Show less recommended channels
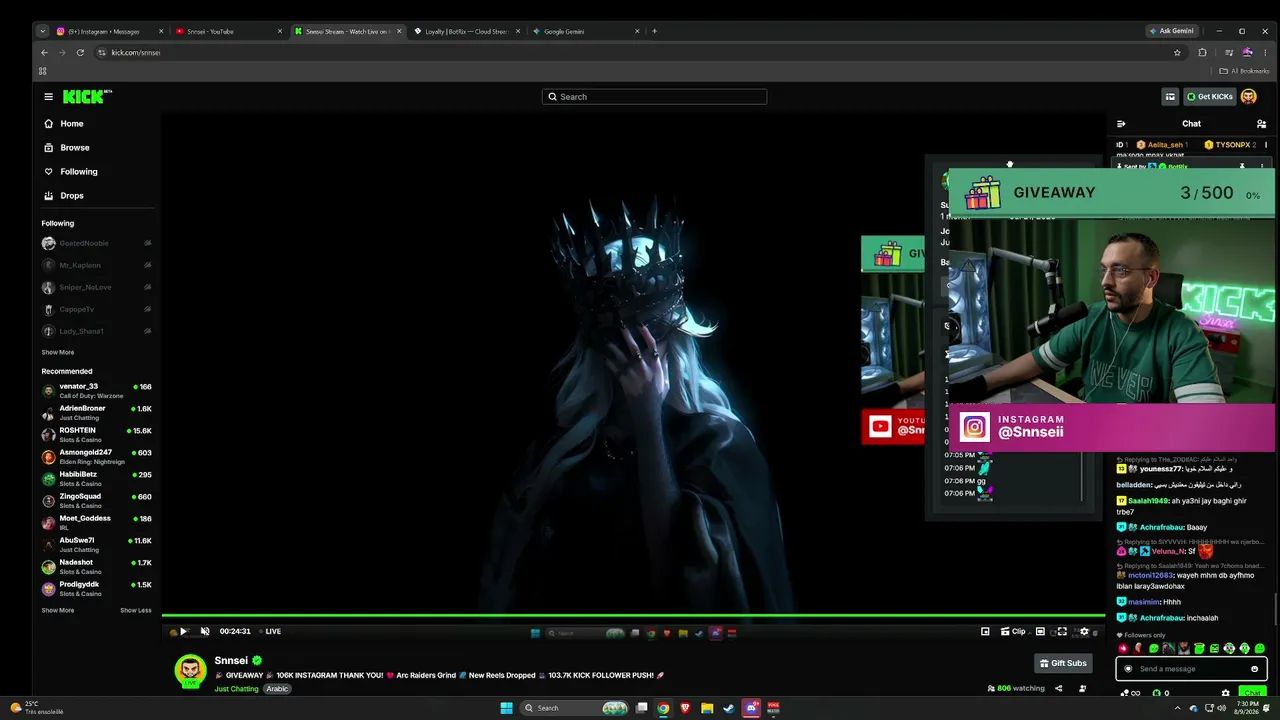This screenshot has height=720, width=1280. (x=136, y=610)
